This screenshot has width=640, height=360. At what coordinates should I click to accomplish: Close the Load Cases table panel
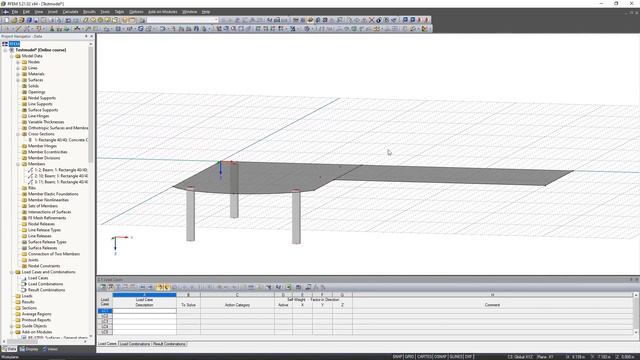[x=636, y=280]
